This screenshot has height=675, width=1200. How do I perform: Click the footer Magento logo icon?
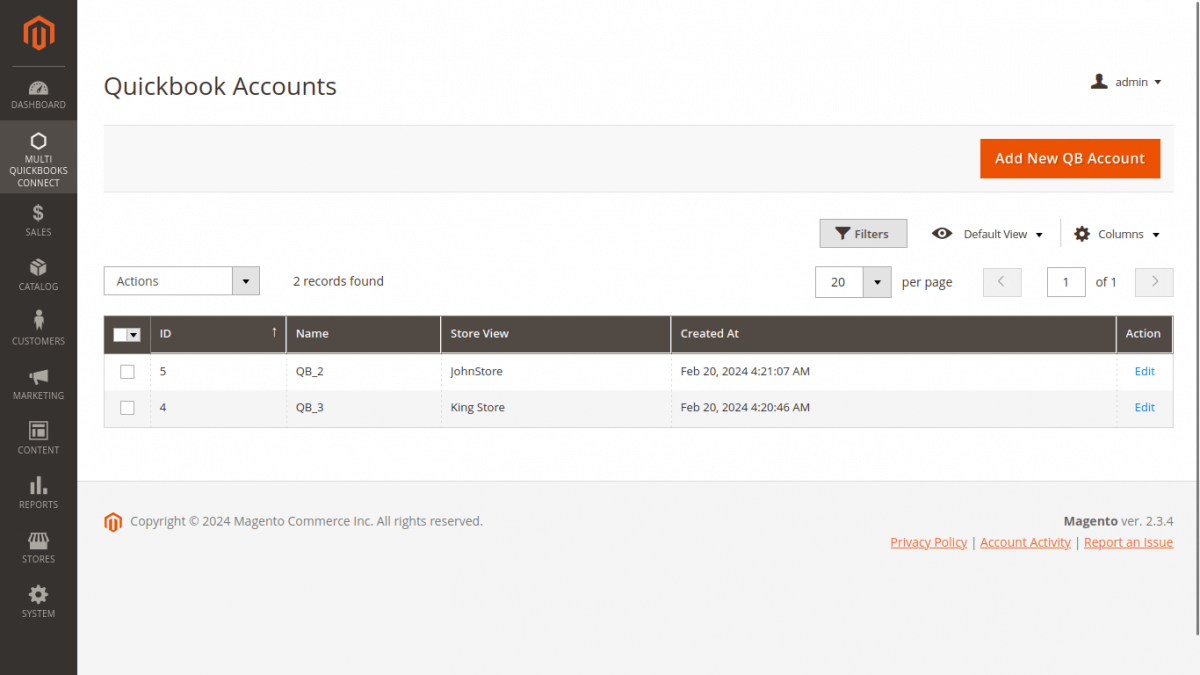(113, 522)
